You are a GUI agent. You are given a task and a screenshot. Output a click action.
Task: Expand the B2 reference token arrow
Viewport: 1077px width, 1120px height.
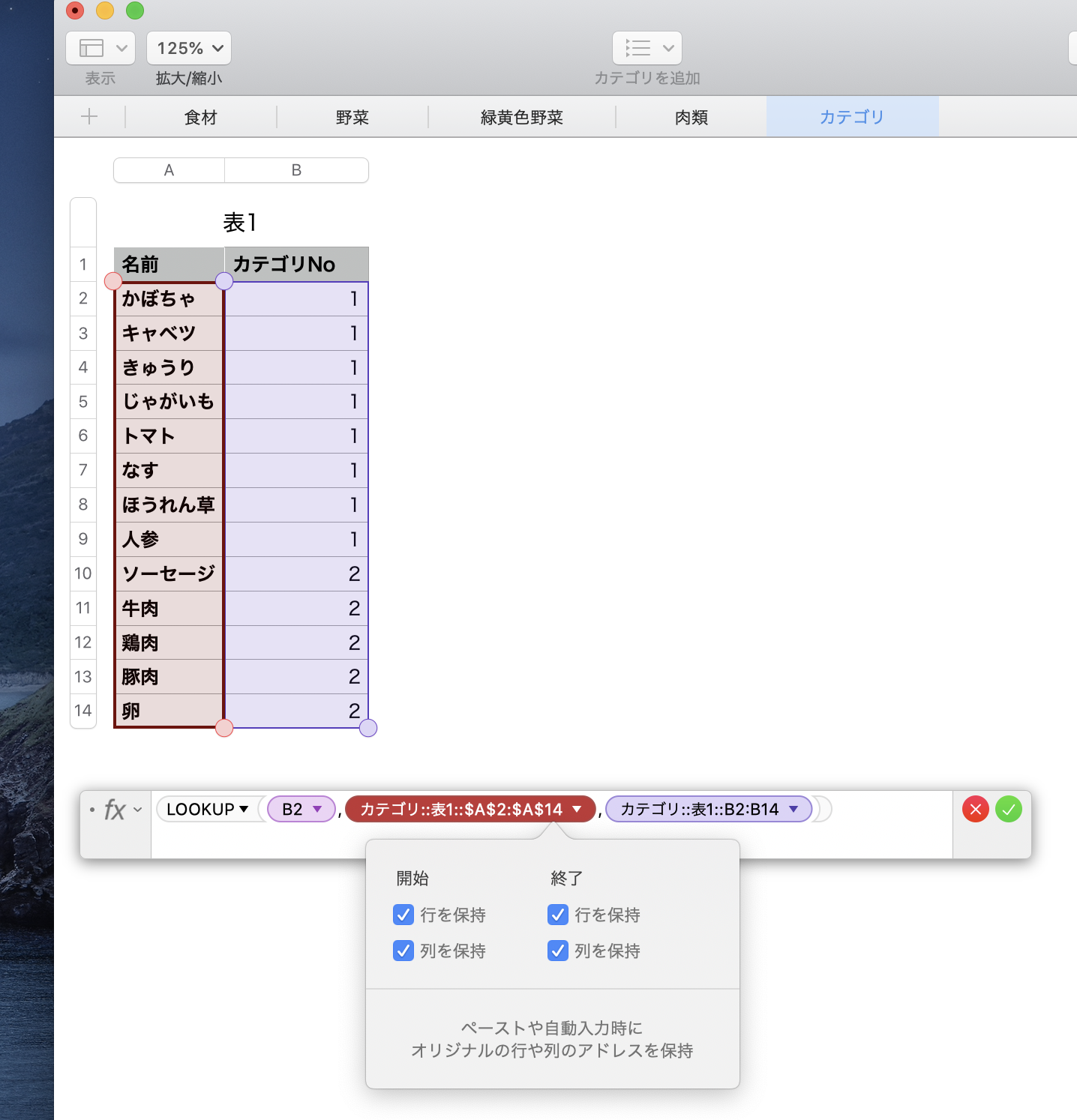click(317, 809)
